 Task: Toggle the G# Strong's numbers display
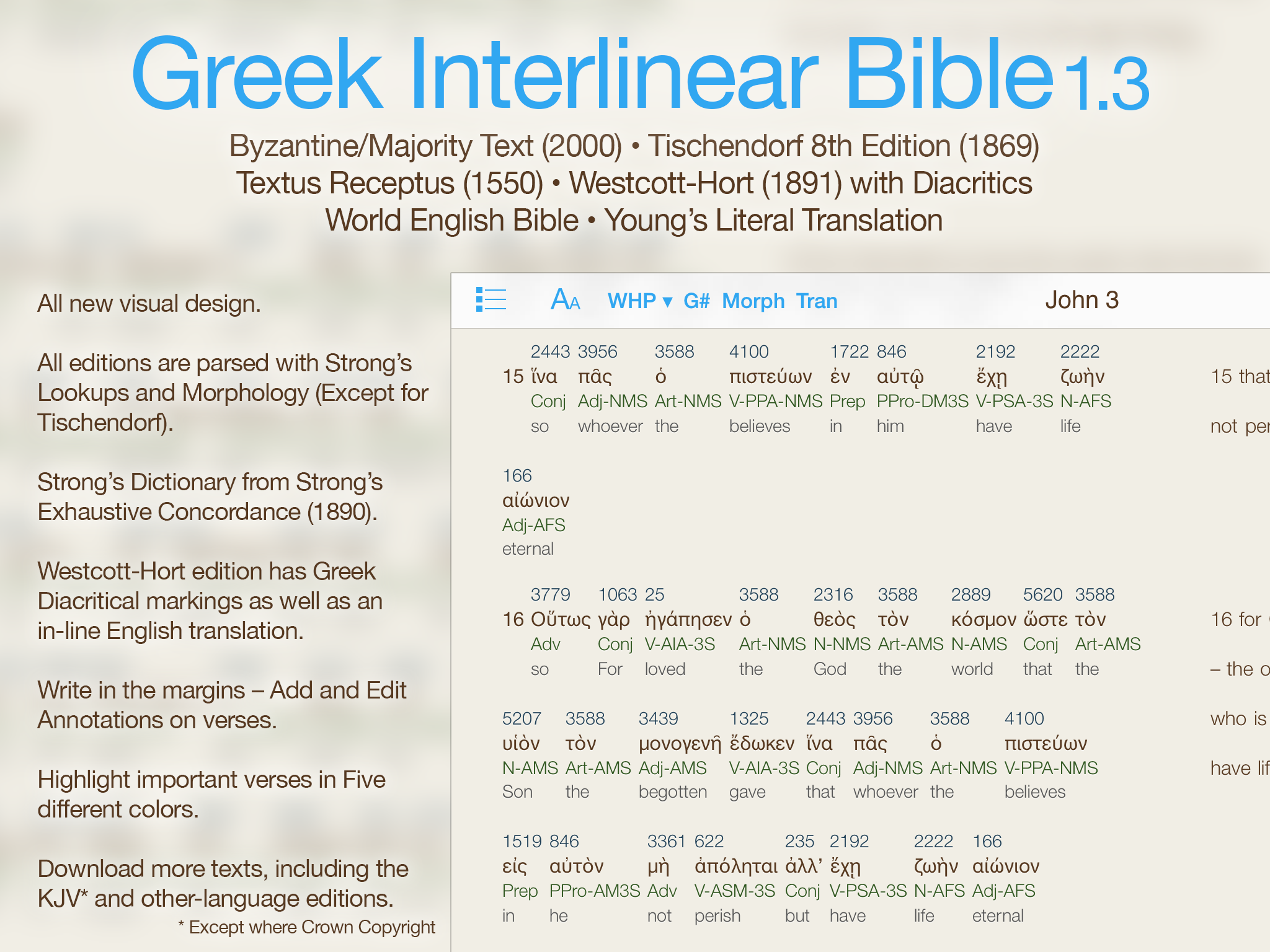pos(696,301)
